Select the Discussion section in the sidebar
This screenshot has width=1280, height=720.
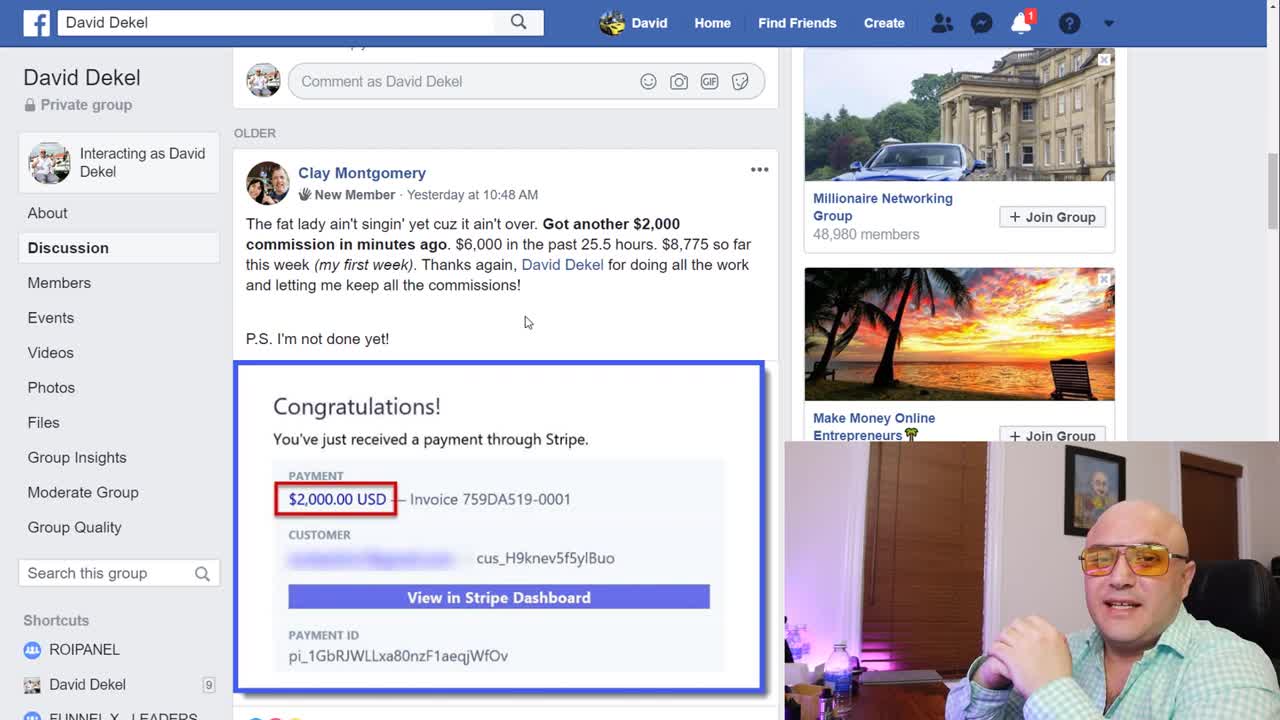[x=119, y=248]
